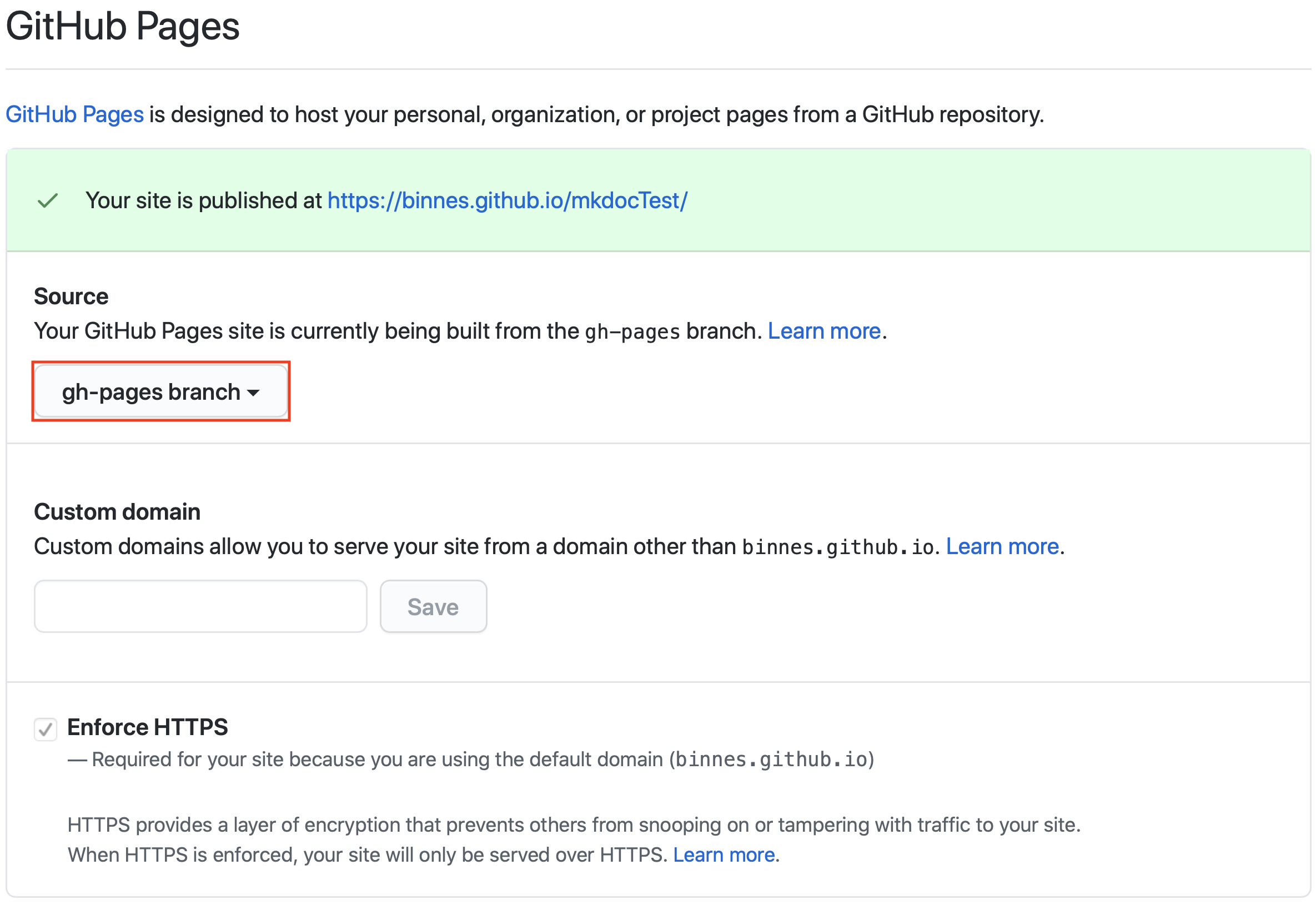Open Learn more link about HTTPS enforcement
Screen dimensions: 1316x905
click(724, 855)
